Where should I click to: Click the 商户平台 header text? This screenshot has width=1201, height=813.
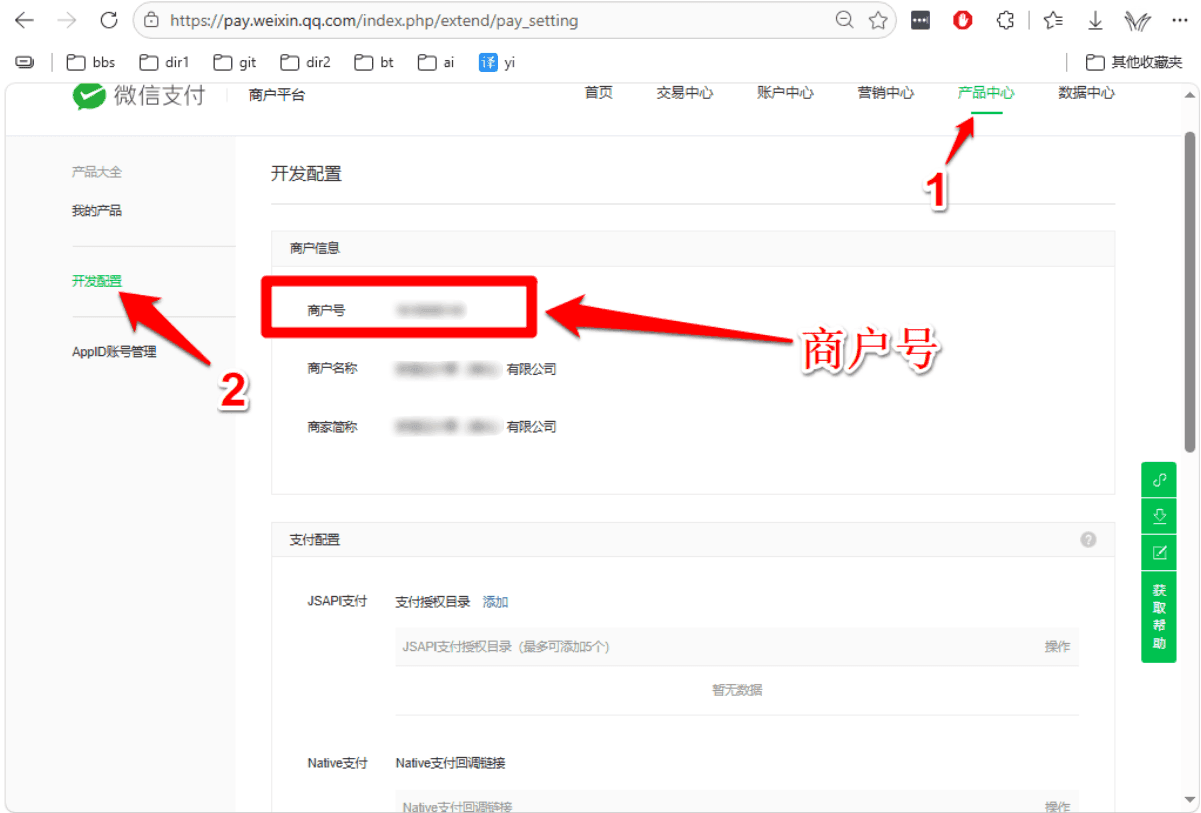coord(277,96)
